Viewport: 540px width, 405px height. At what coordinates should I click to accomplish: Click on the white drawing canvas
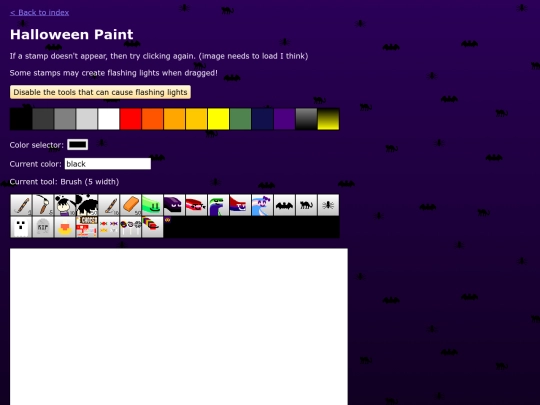point(179,326)
